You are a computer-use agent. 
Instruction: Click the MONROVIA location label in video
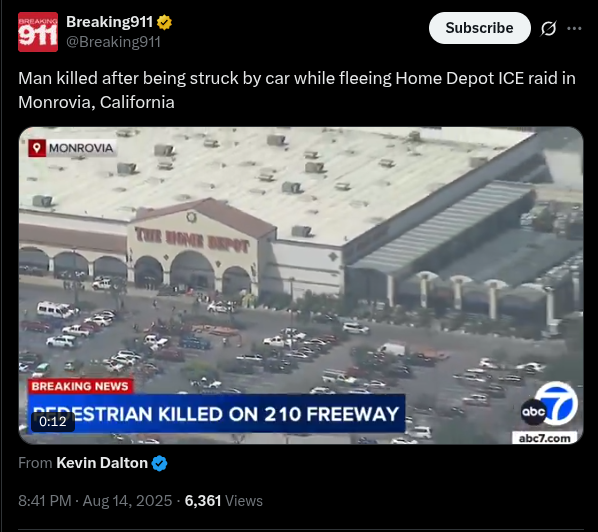(x=81, y=148)
